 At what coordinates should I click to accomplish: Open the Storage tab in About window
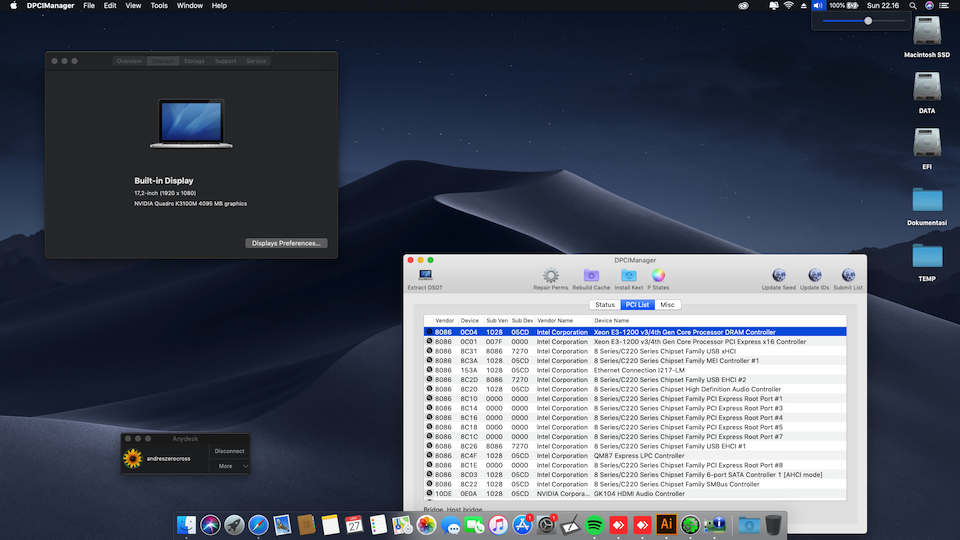194,61
